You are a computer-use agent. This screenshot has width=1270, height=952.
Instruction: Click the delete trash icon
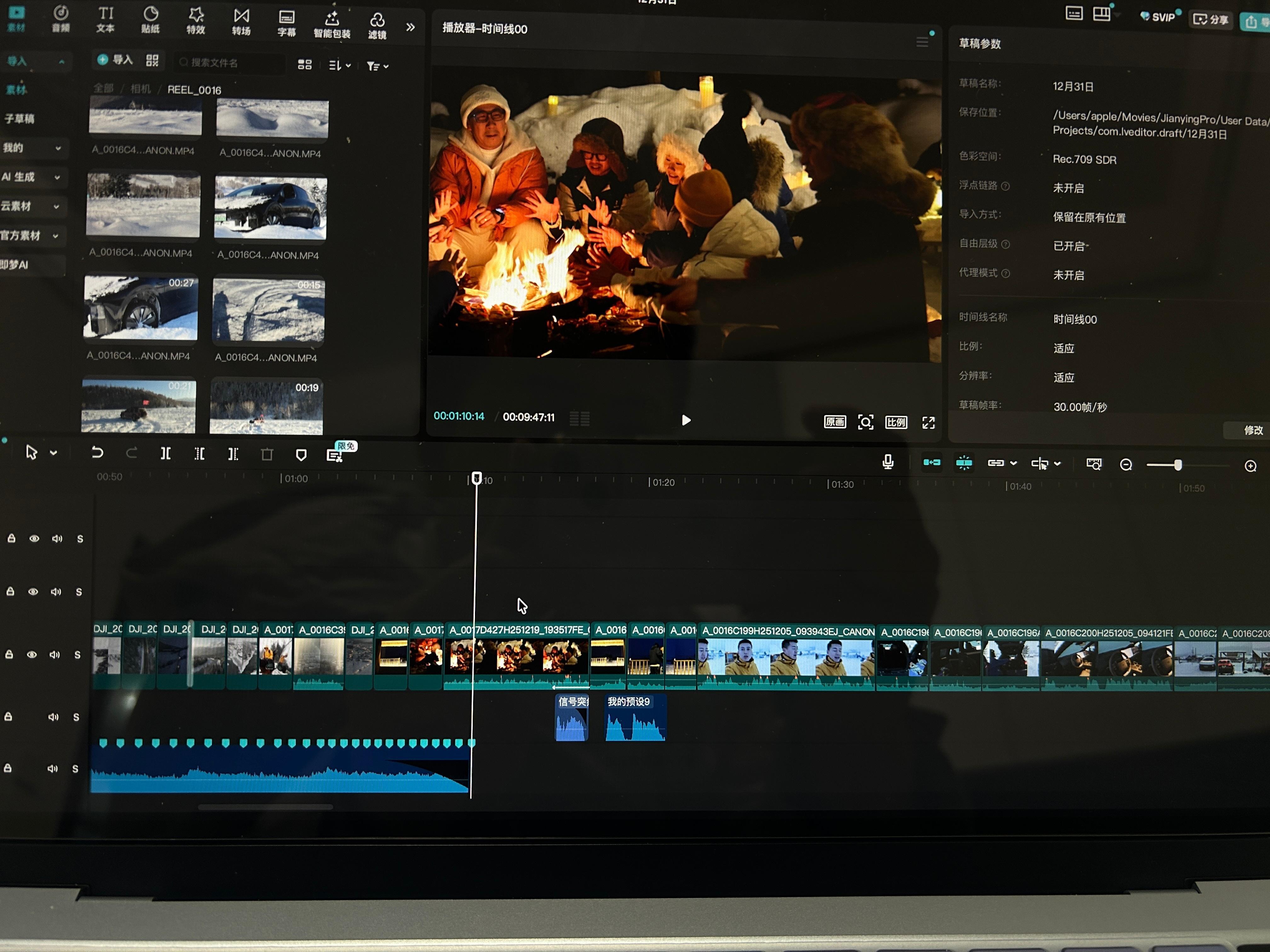(267, 455)
